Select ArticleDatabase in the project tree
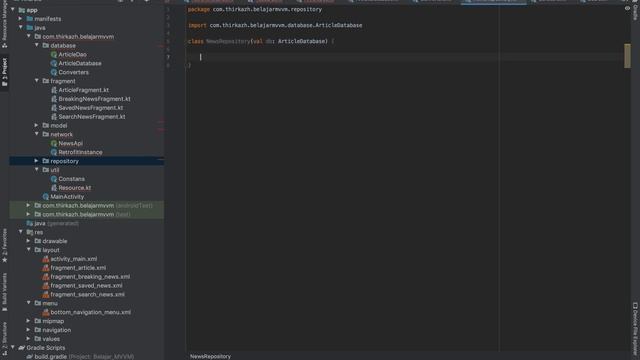This screenshot has height=360, width=640. (x=80, y=64)
